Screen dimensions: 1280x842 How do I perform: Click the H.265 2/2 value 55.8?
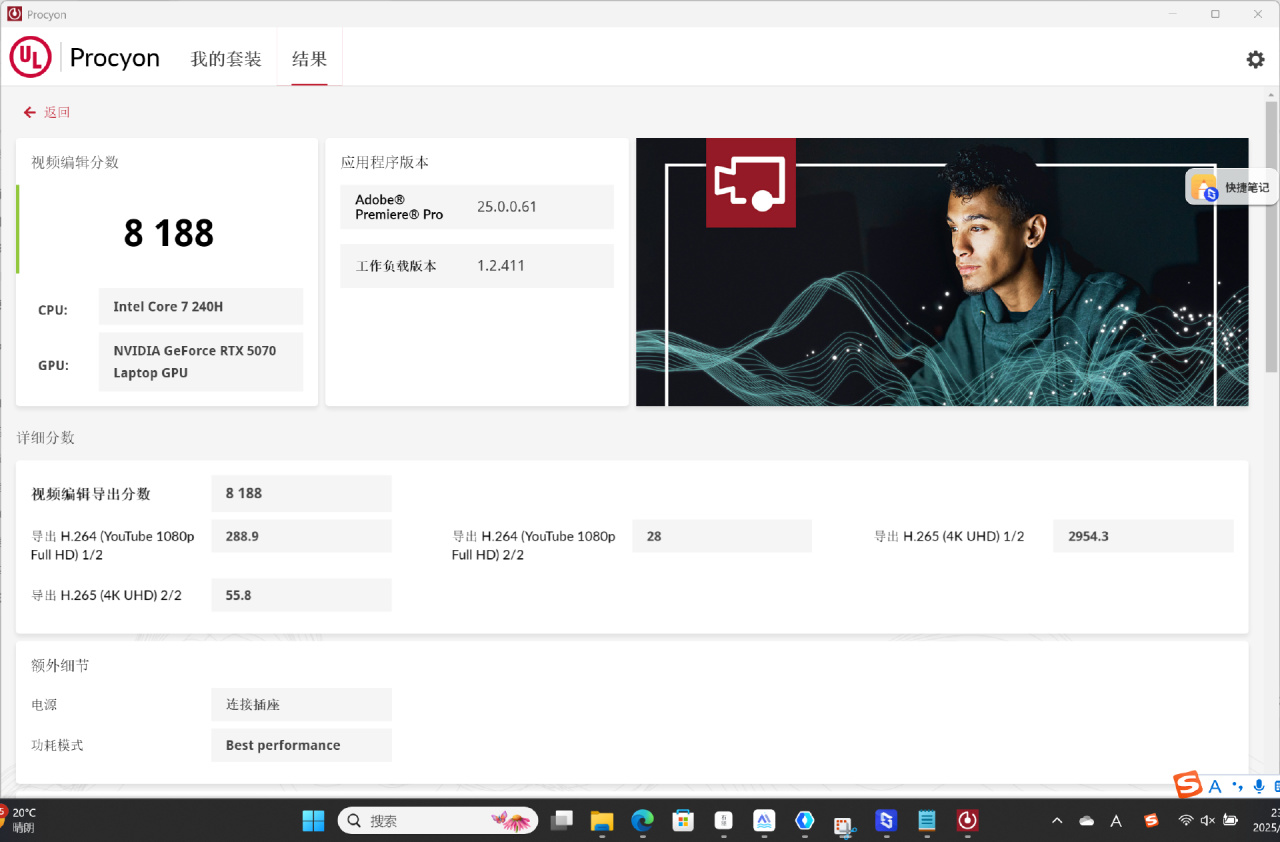pyautogui.click(x=301, y=595)
